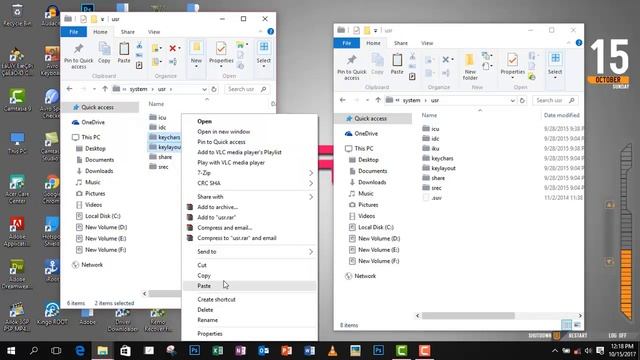Refresh the right window address bar
The height and width of the screenshot is (360, 640).
click(522, 100)
